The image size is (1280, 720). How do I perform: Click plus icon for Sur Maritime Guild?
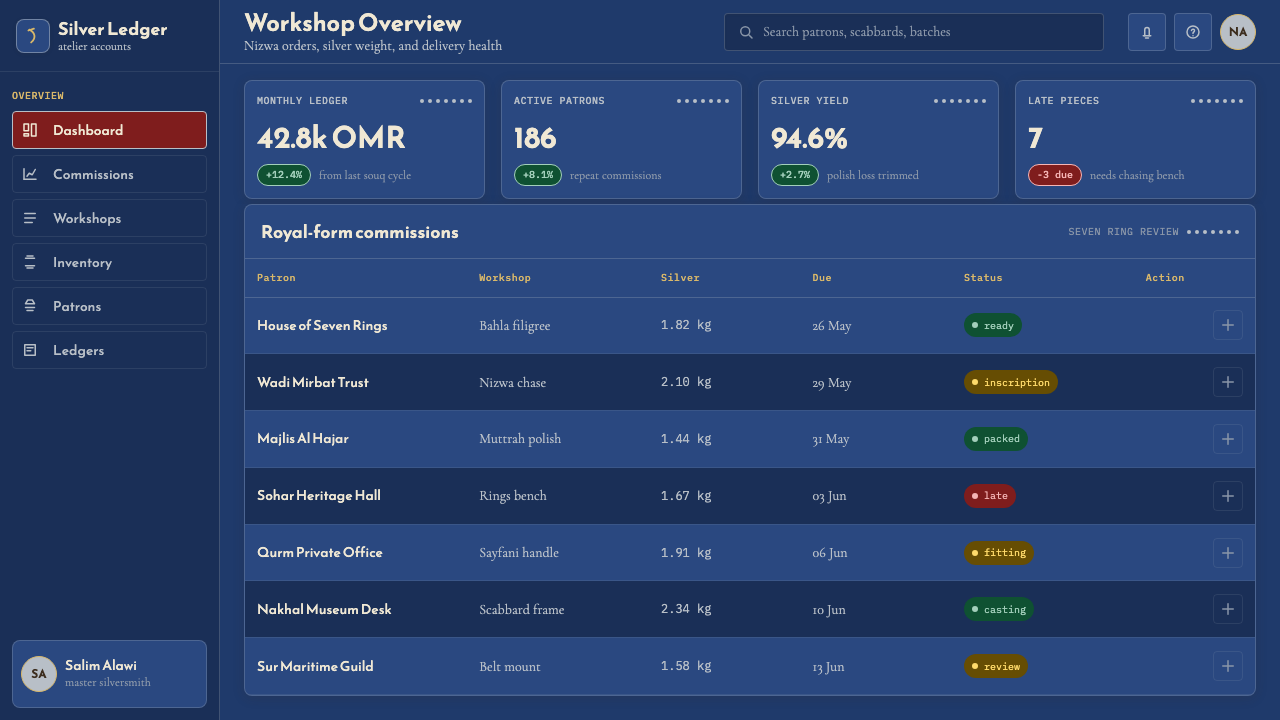coord(1228,666)
